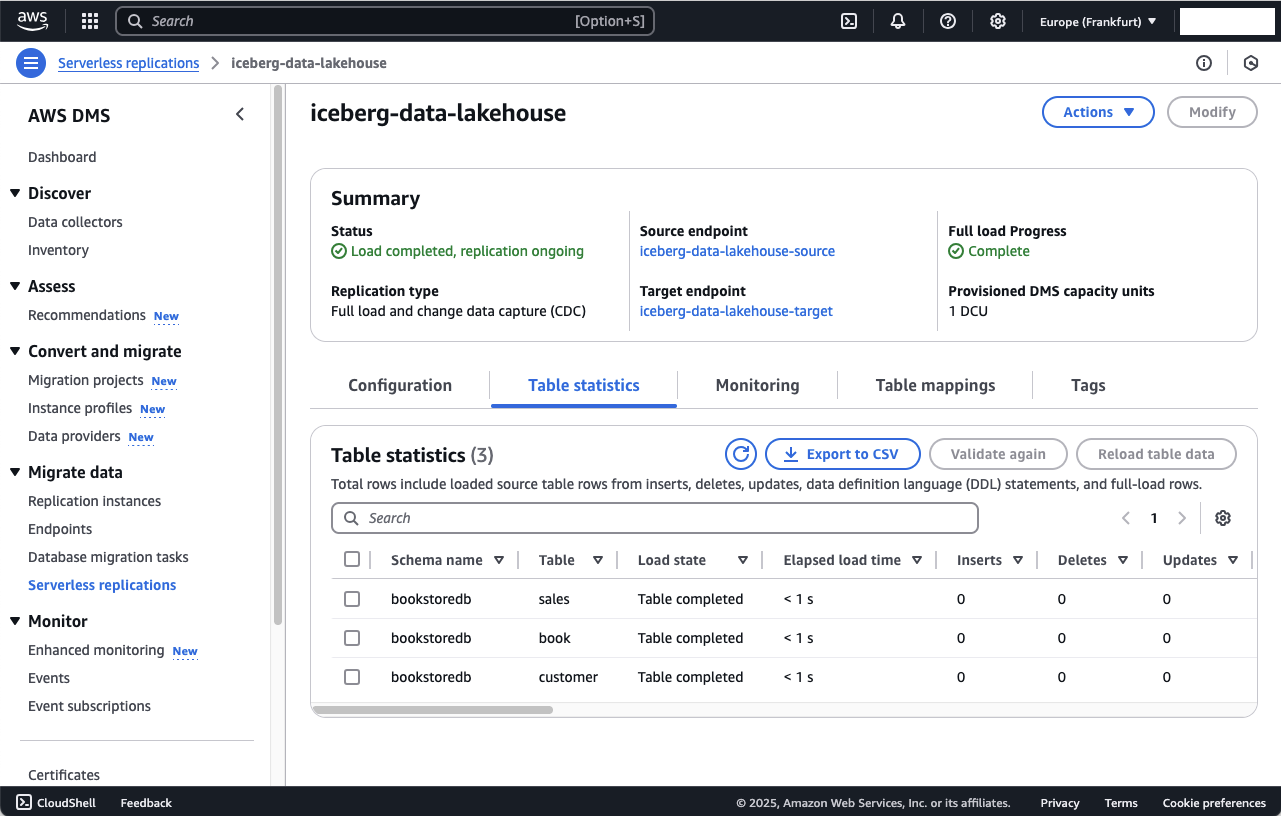Viewport: 1281px width, 816px height.
Task: Open the Europe (Frankfurt) region selector
Action: coord(1098,21)
